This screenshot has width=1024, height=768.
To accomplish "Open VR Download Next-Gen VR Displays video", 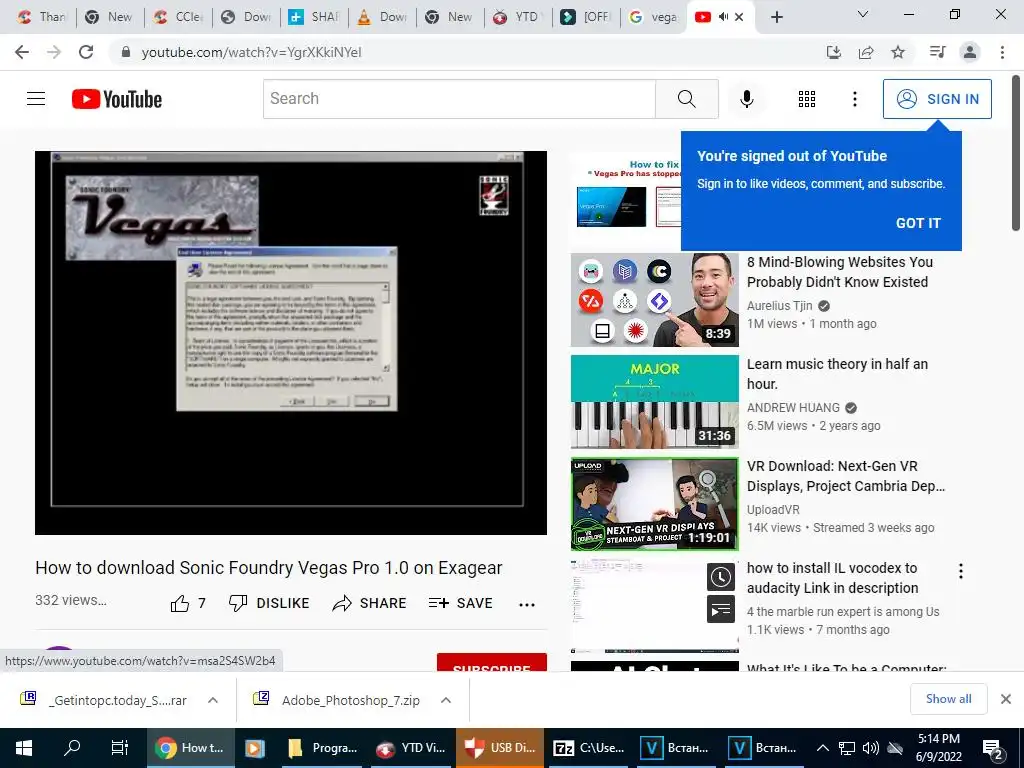I will 846,476.
